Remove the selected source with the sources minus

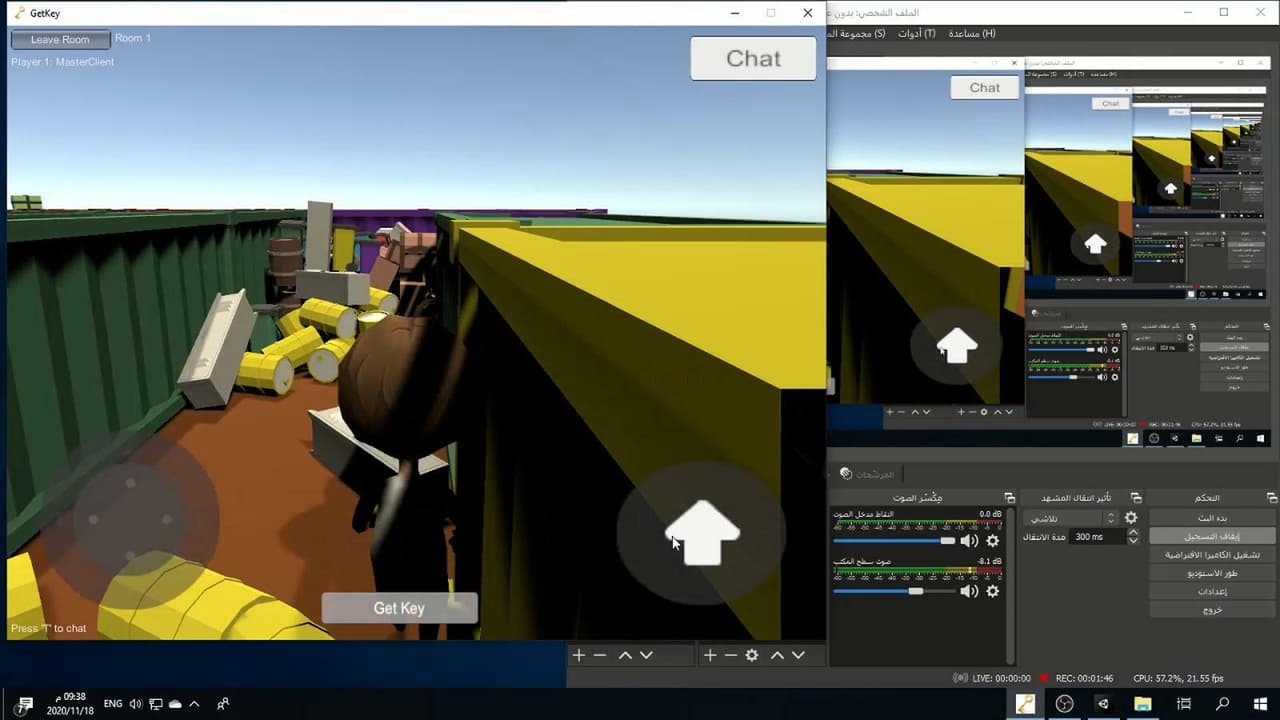(x=731, y=655)
